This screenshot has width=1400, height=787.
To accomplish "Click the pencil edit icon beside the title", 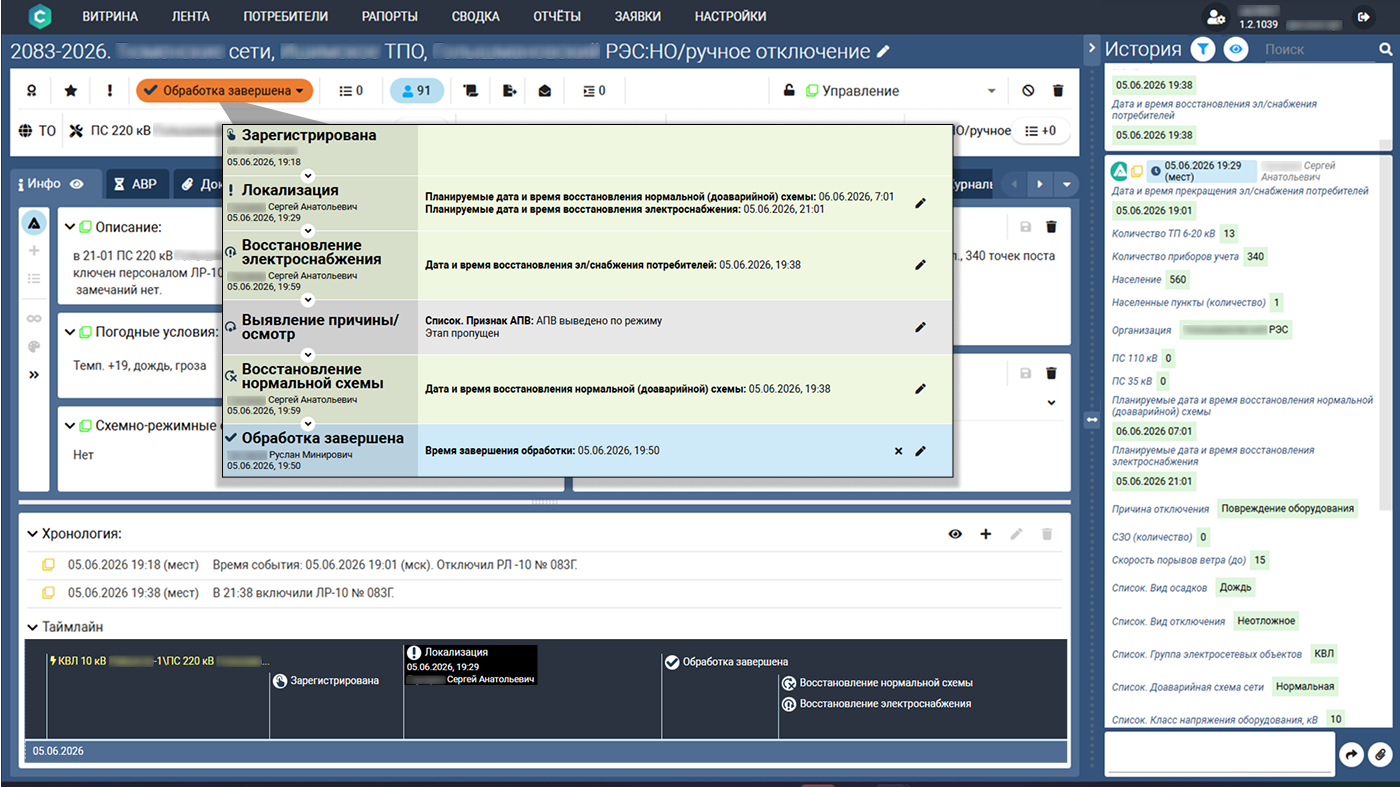I will click(883, 52).
